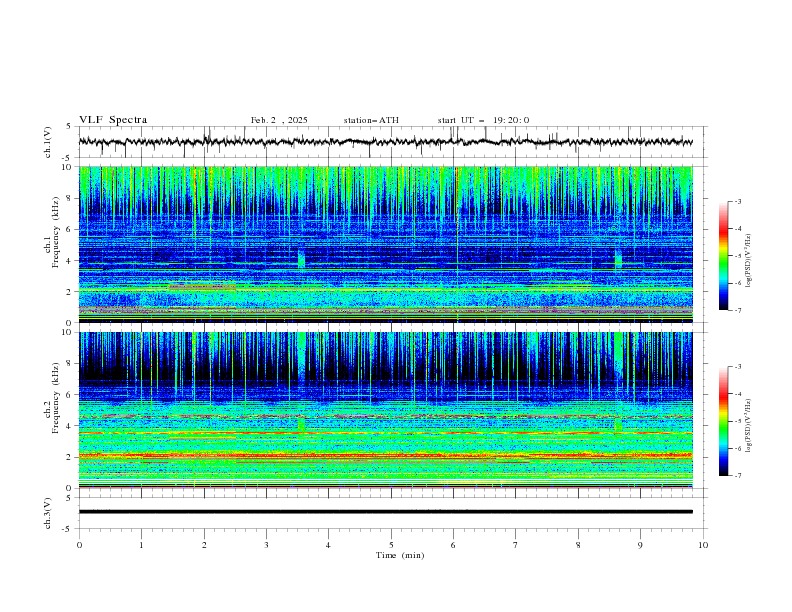Click the "-6" tick on ch.2 color bar
Image resolution: width=792 pixels, height=612 pixels.
737,448
